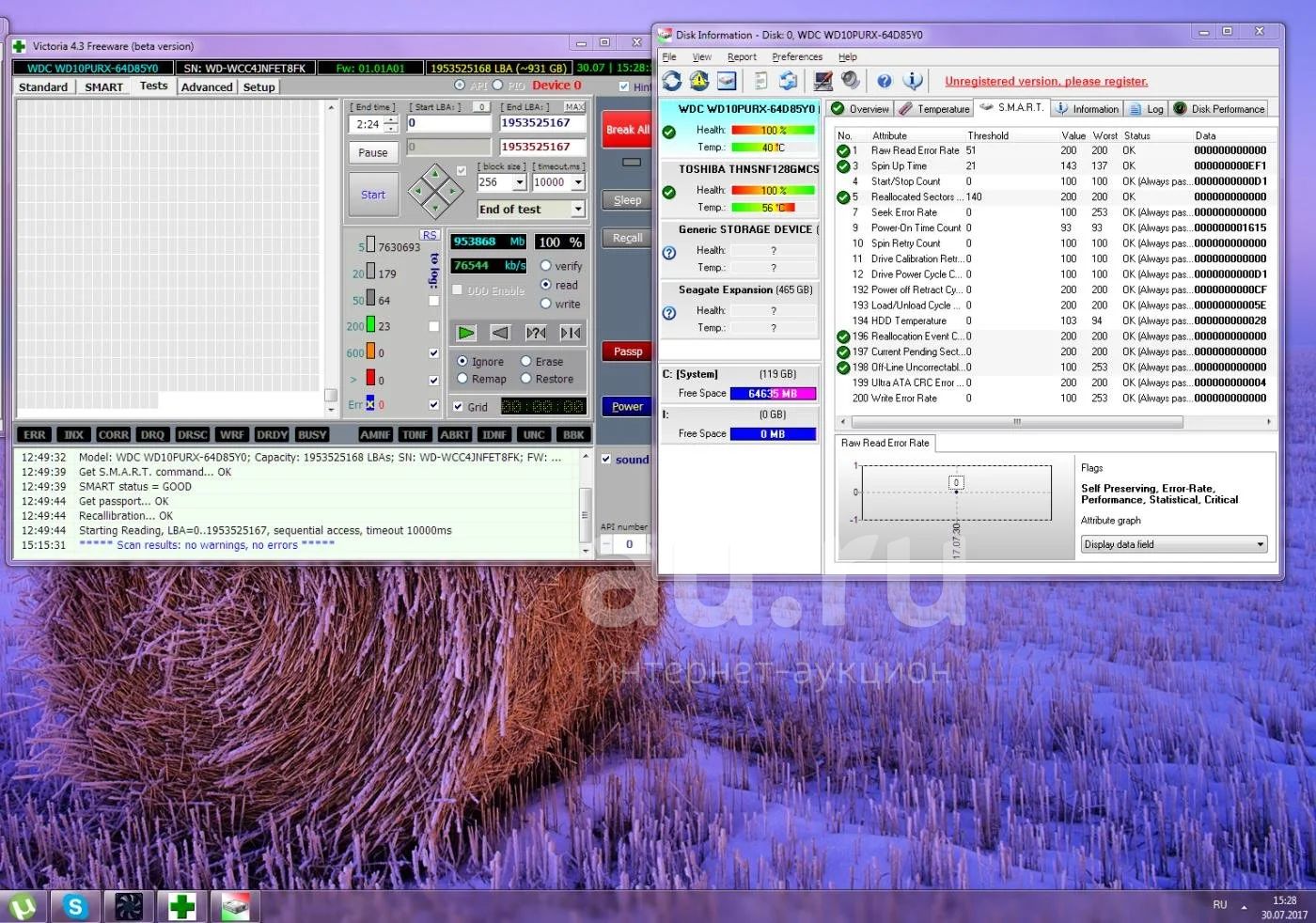
Task: Toggle the sound checkbox in Victoria
Action: pyautogui.click(x=606, y=459)
